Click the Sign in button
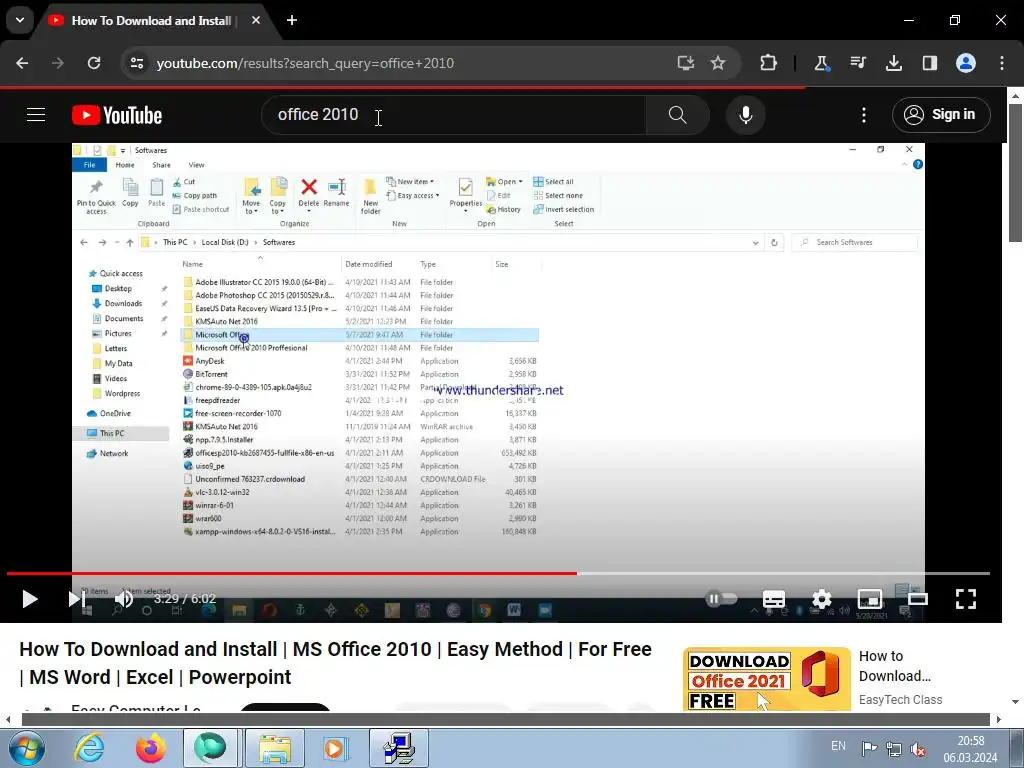 click(x=940, y=115)
